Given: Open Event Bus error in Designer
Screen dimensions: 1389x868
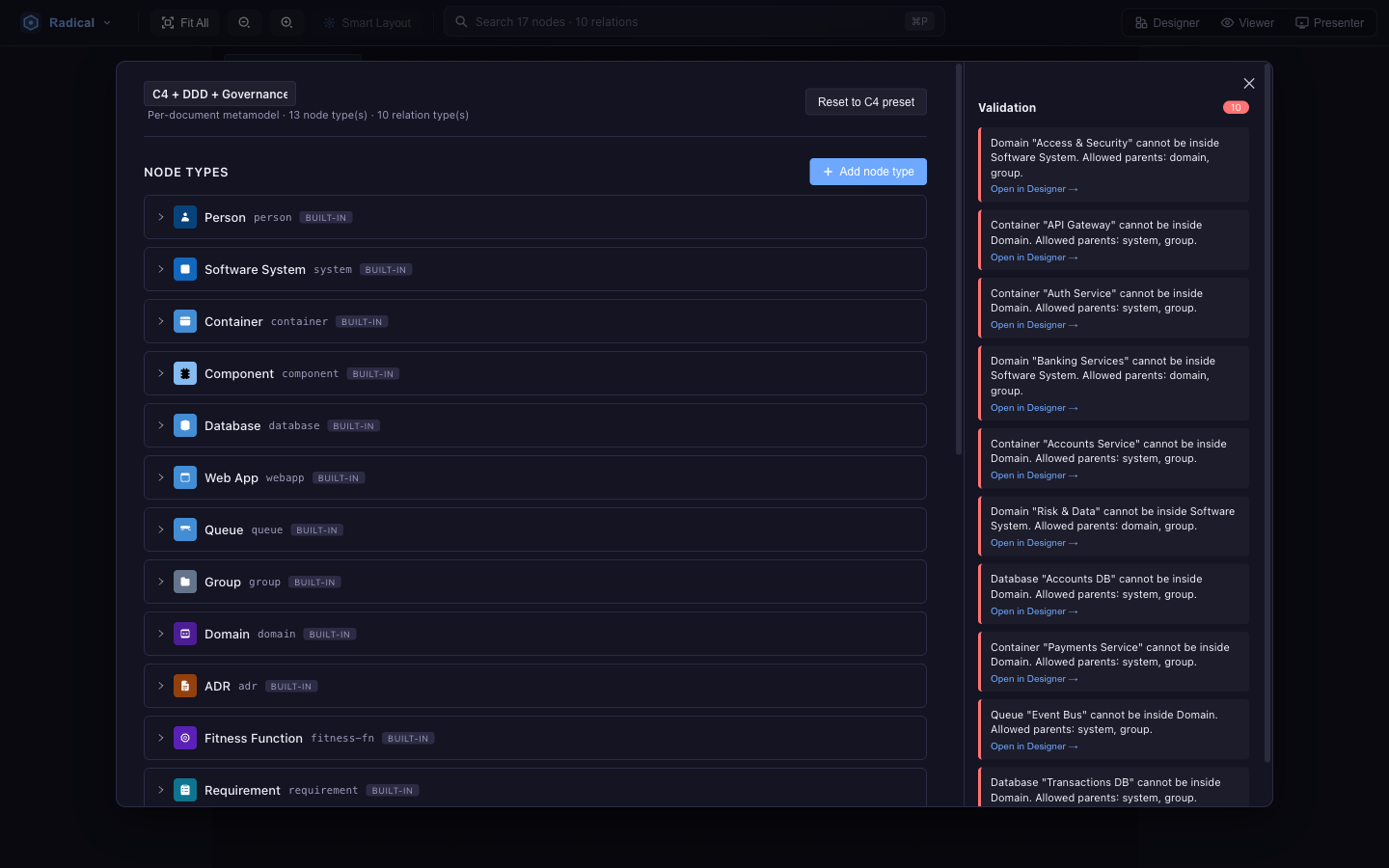Looking at the screenshot, I should [1034, 746].
